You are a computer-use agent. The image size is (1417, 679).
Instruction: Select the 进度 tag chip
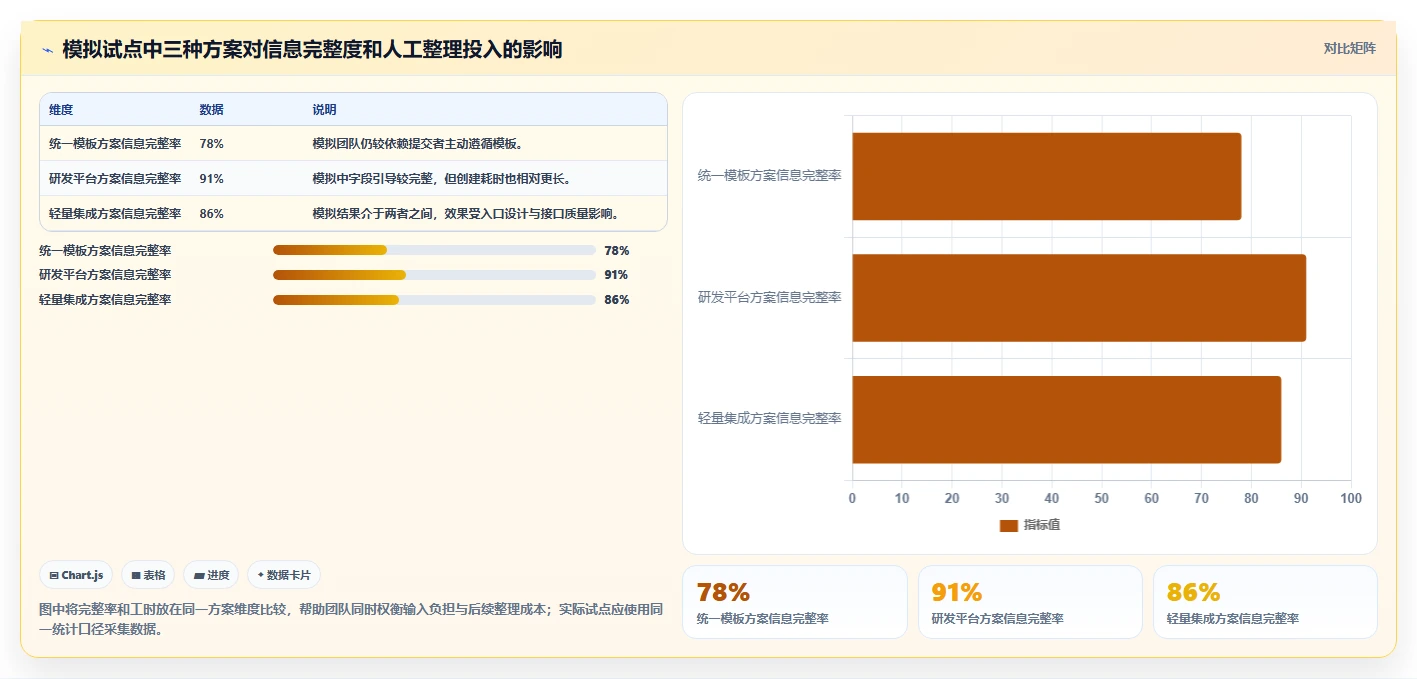(x=211, y=575)
